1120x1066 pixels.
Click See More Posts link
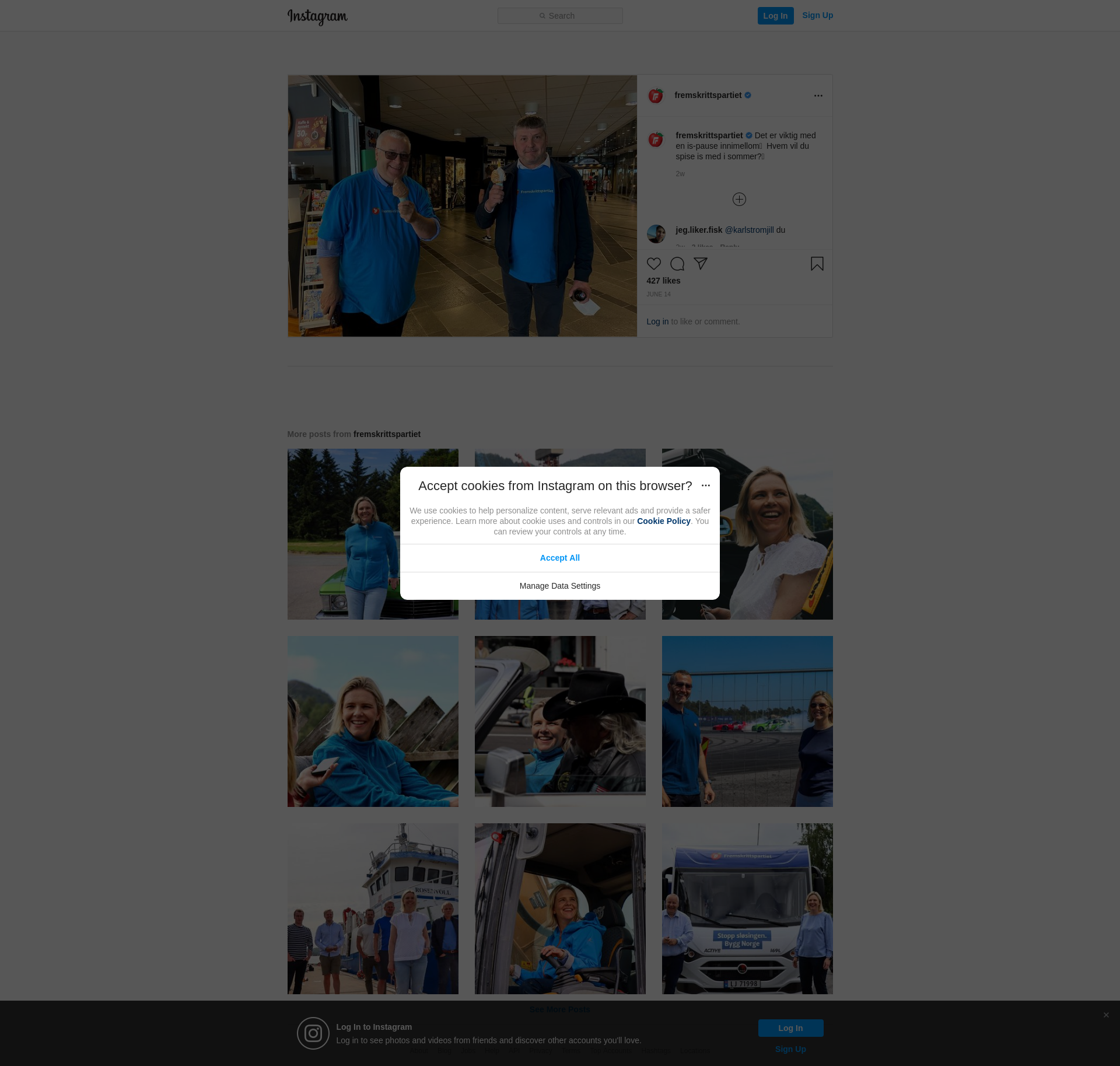tap(560, 1009)
